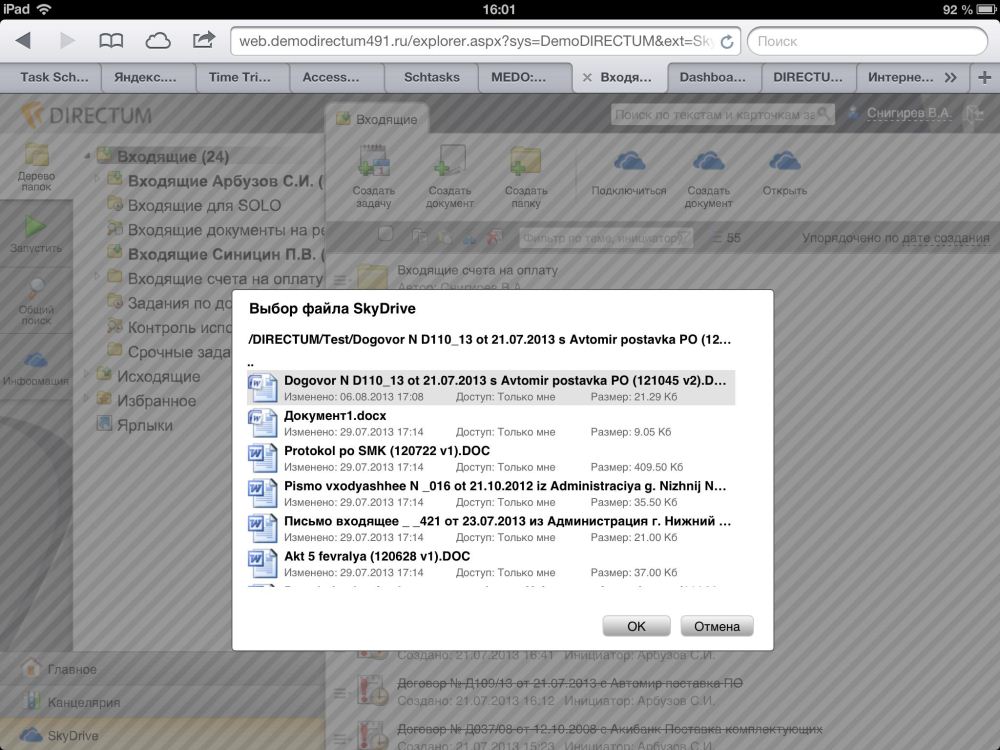Click the Дерево папок sidebar icon
Viewport: 1000px width, 750px height.
pos(36,167)
